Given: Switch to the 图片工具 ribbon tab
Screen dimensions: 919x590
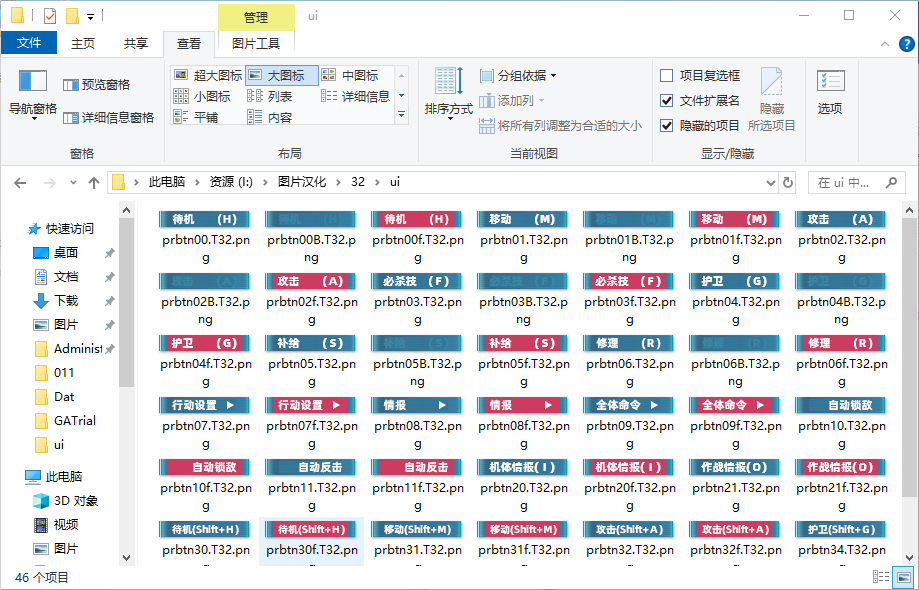Looking at the screenshot, I should click(256, 43).
